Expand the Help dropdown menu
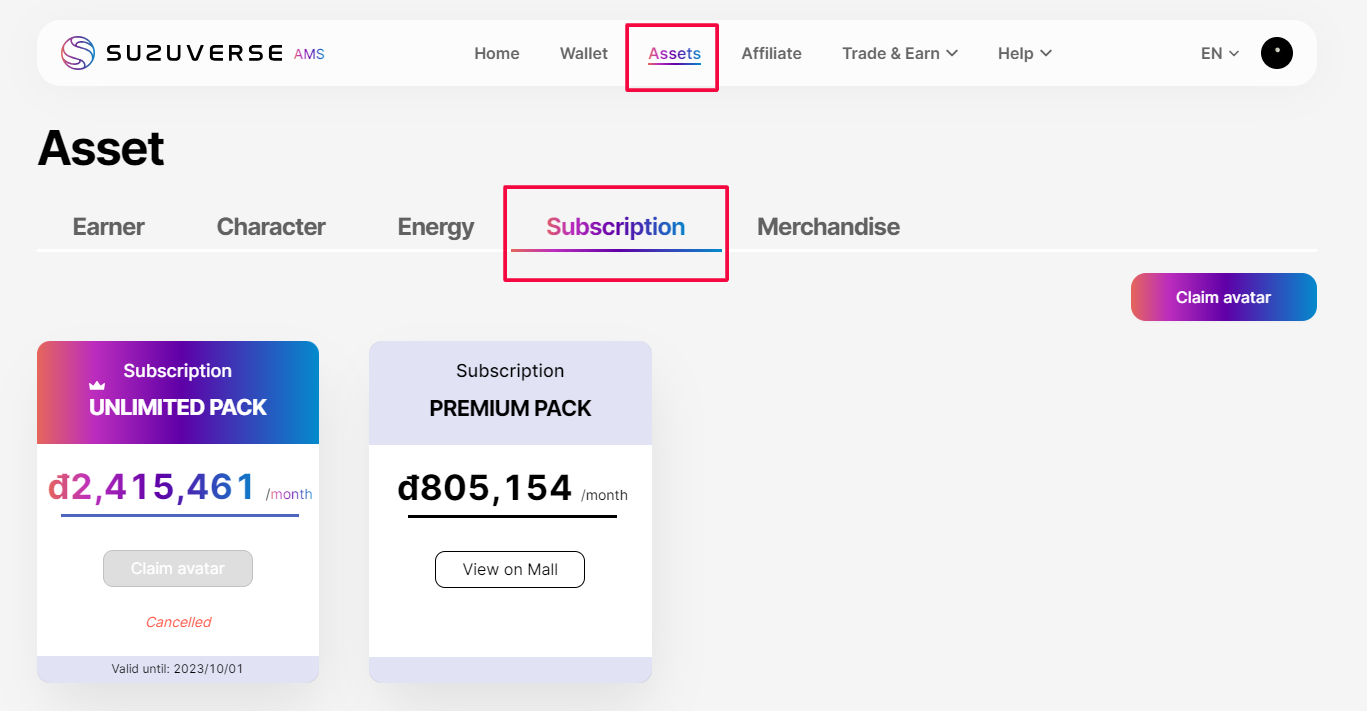 coord(1024,54)
